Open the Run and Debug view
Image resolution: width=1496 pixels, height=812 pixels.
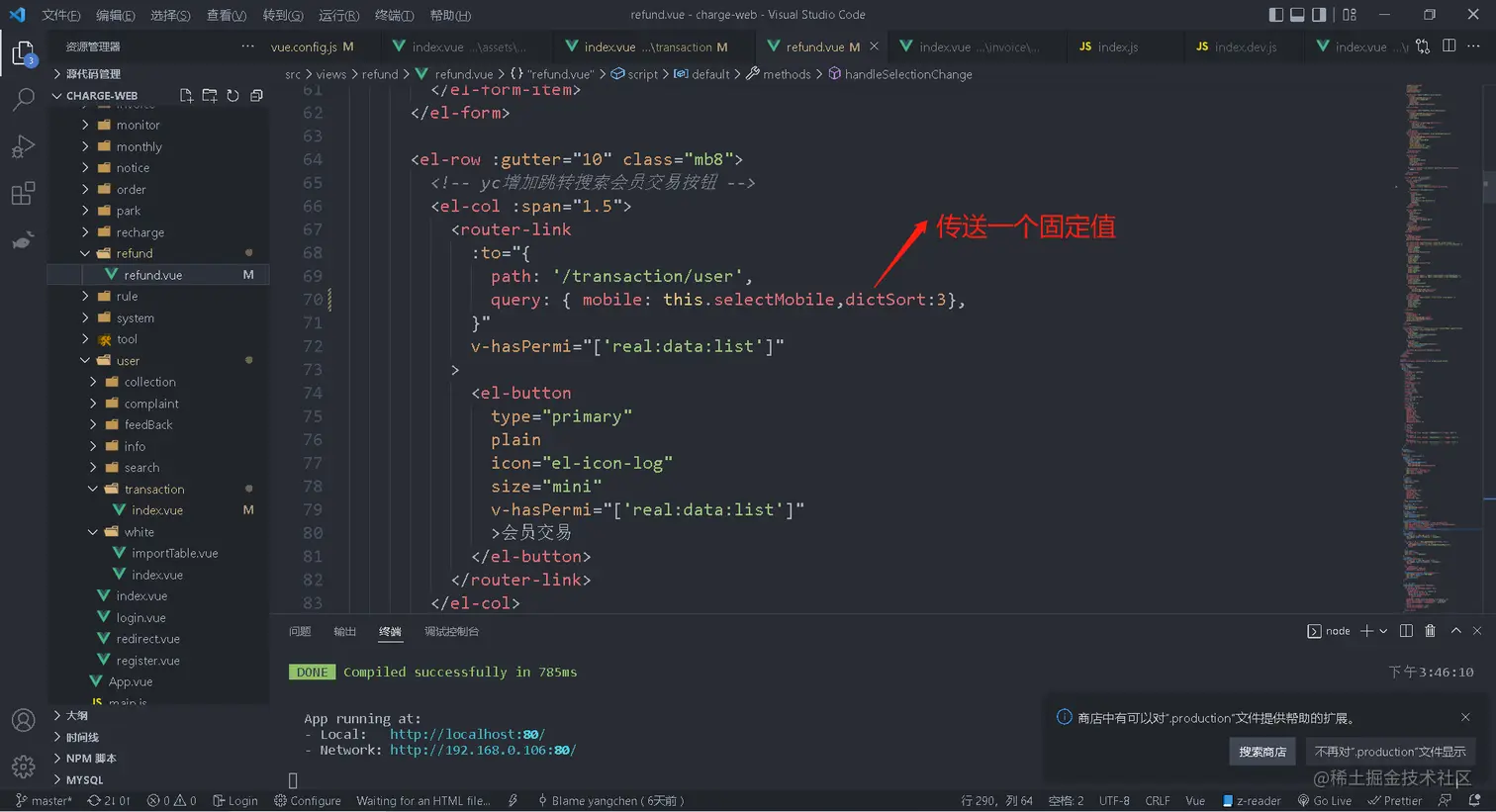pos(23,146)
